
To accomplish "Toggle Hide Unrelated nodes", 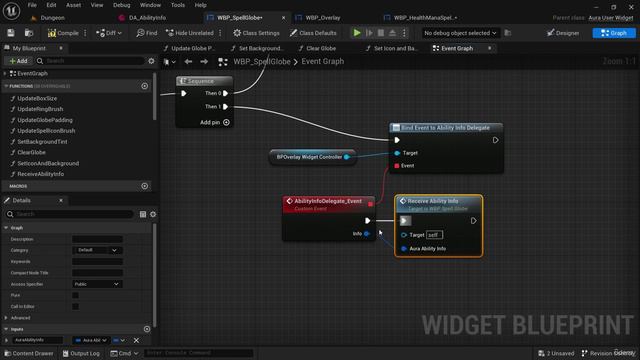I will [x=190, y=33].
